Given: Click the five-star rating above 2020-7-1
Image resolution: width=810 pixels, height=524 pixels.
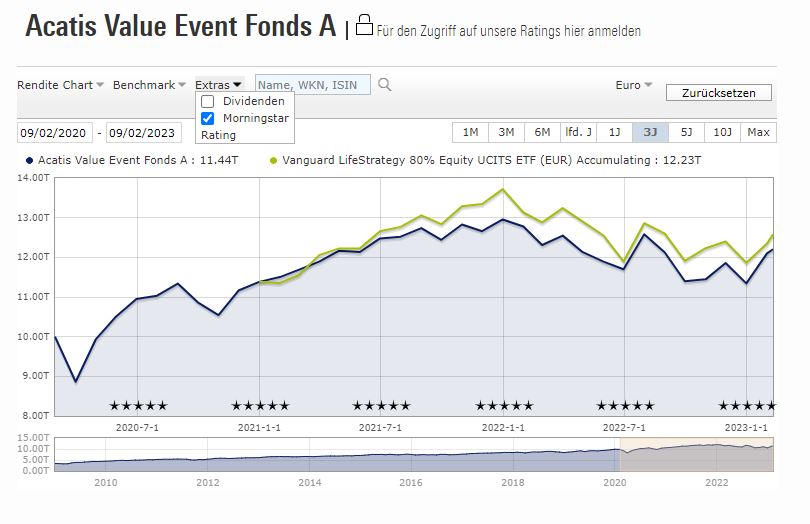Looking at the screenshot, I should tap(138, 406).
